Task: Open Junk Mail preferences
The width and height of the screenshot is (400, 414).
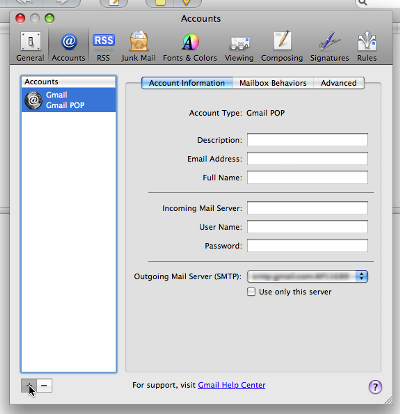Action: [x=138, y=47]
